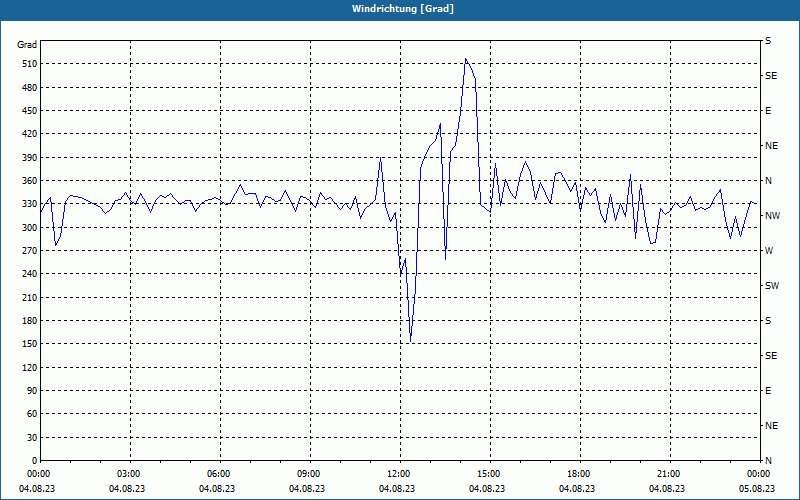Click the '21:00' time label
Viewport: 800px width, 500px height.
[x=668, y=474]
